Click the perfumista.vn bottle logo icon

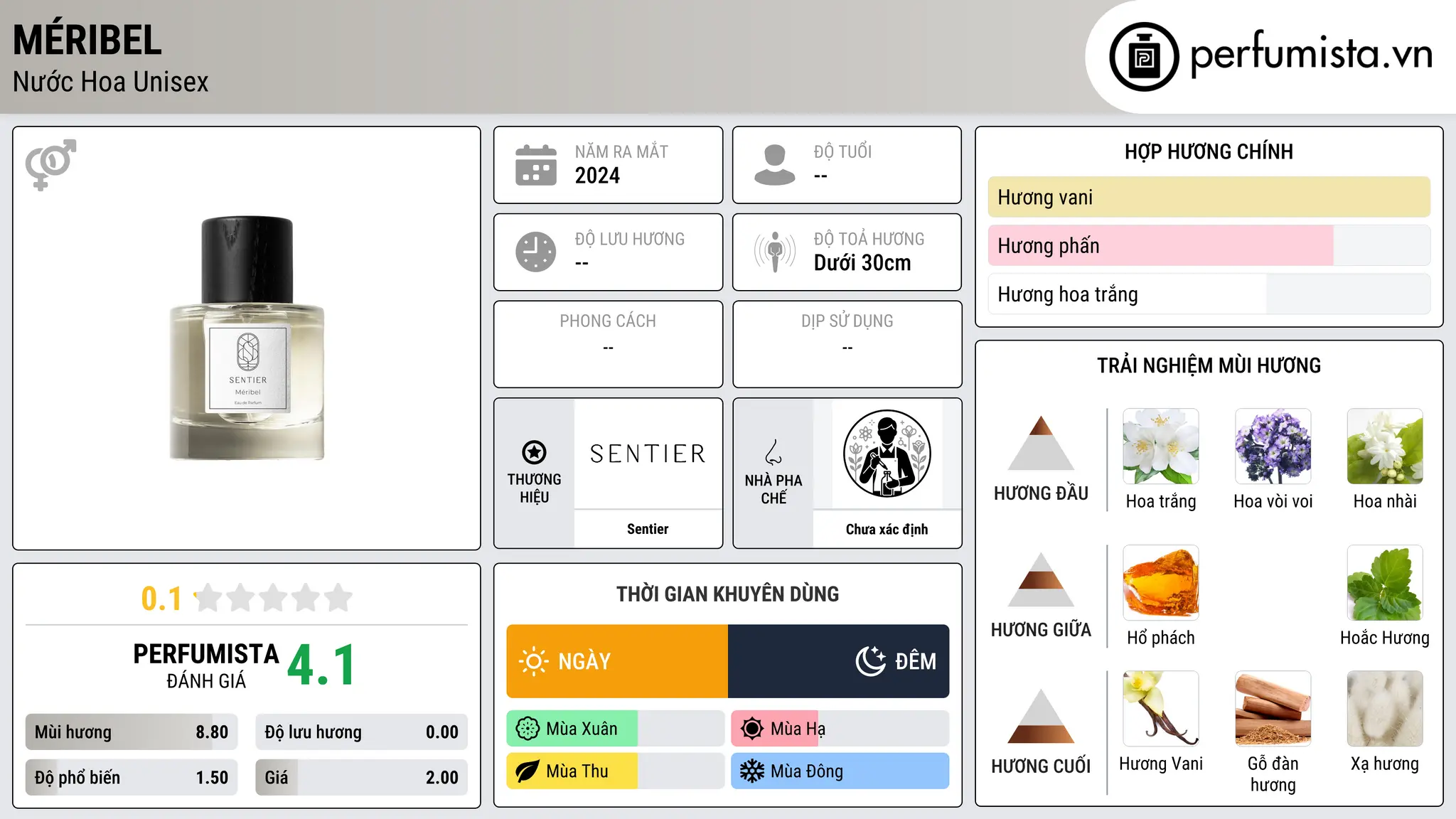pyautogui.click(x=1144, y=57)
